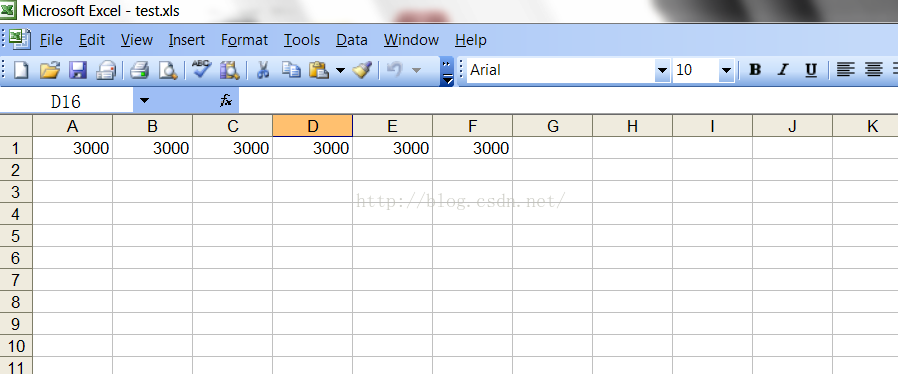Image resolution: width=902 pixels, height=381 pixels.
Task: Click cell F1 containing 3000
Action: click(x=472, y=148)
